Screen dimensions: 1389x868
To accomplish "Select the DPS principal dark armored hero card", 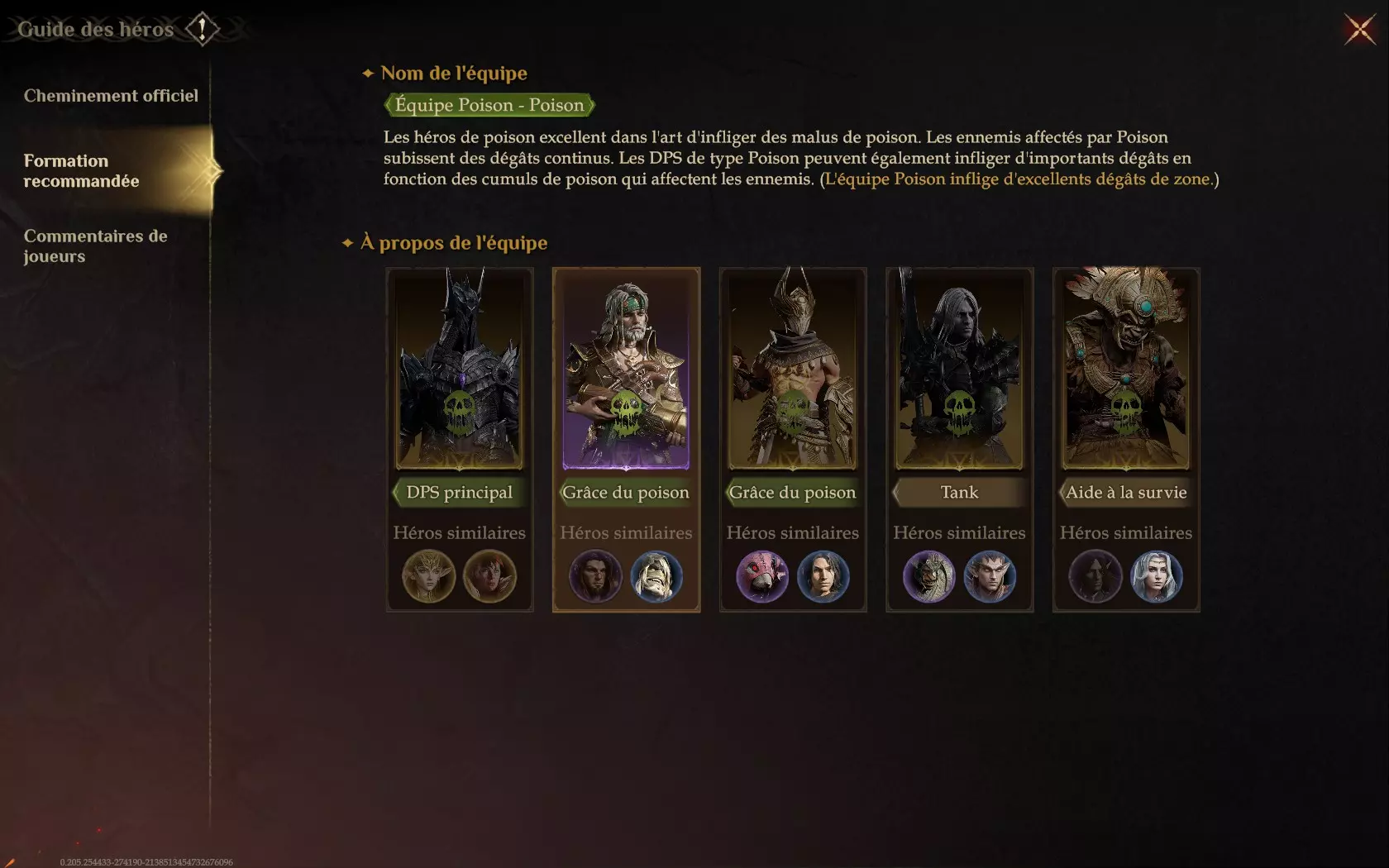I will click(x=460, y=369).
